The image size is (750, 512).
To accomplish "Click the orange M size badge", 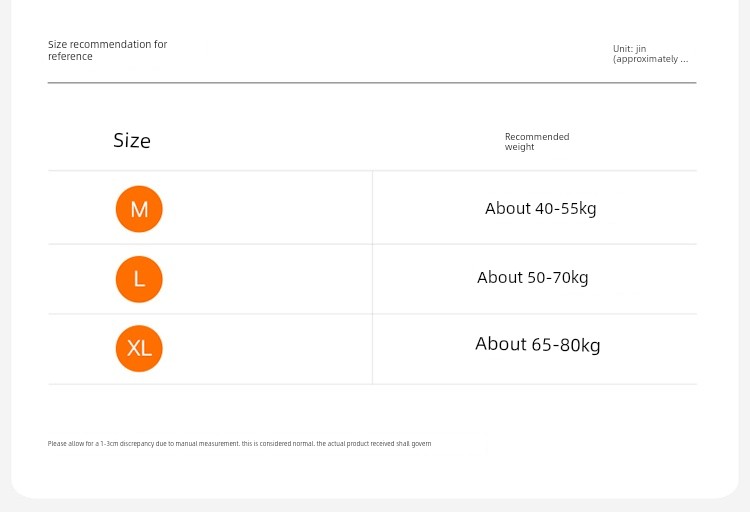I will (139, 209).
